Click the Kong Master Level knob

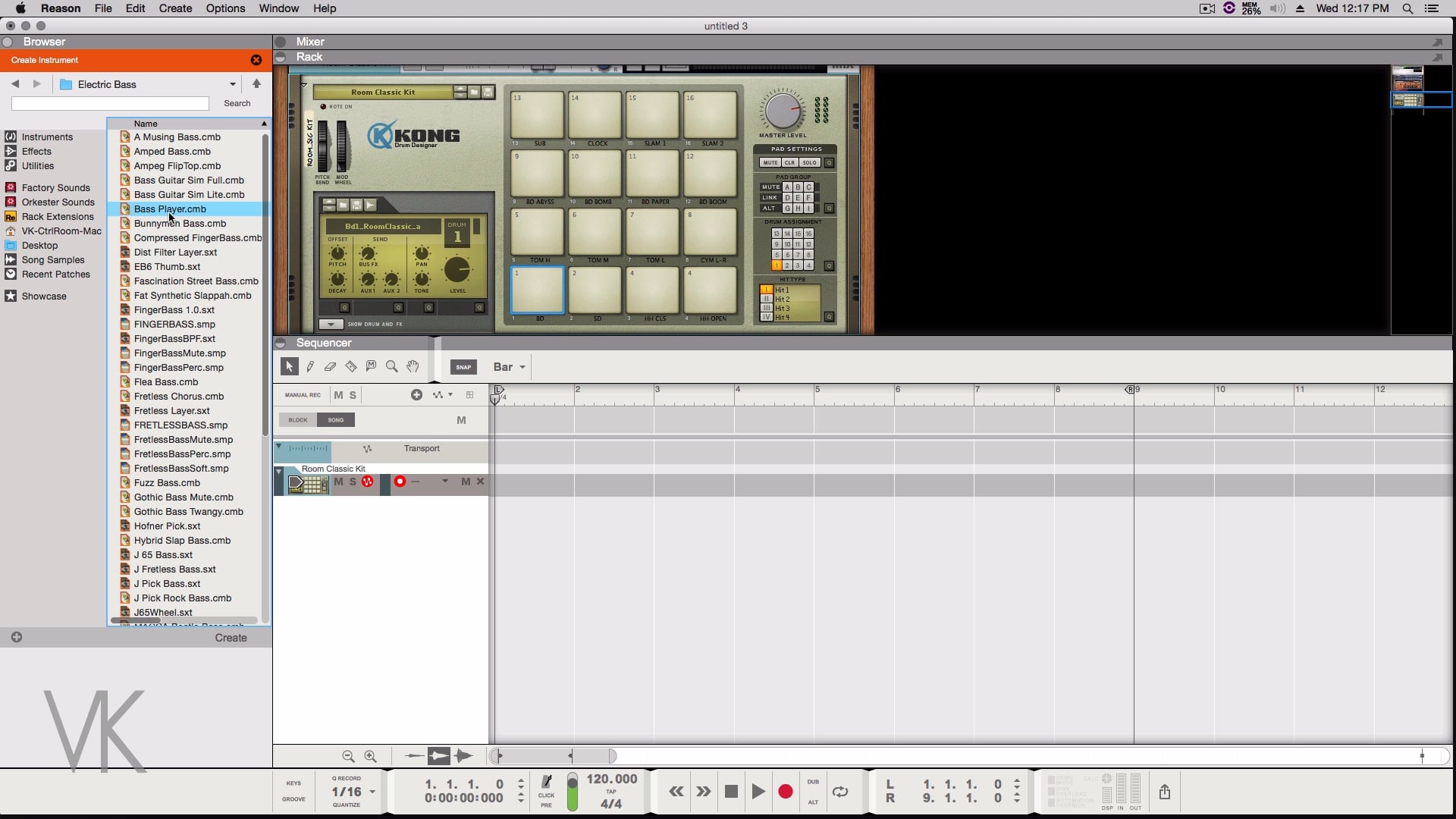coord(782,111)
